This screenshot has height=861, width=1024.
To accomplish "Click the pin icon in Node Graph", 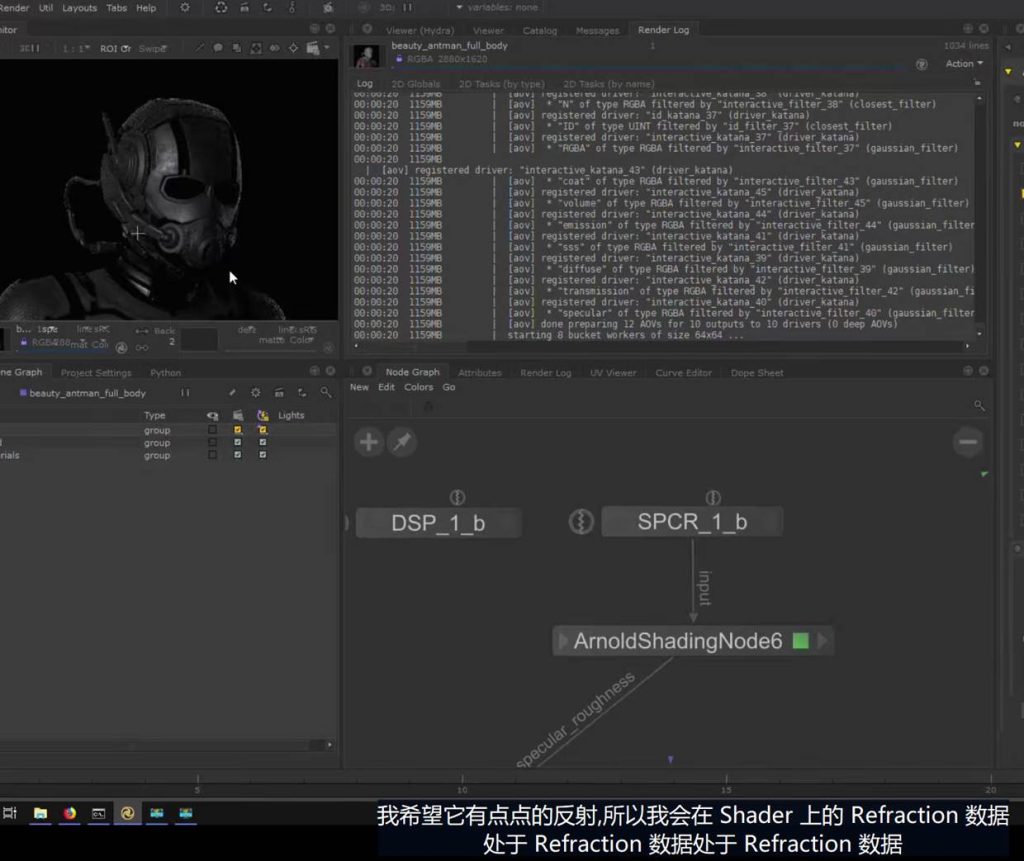I will coord(402,442).
